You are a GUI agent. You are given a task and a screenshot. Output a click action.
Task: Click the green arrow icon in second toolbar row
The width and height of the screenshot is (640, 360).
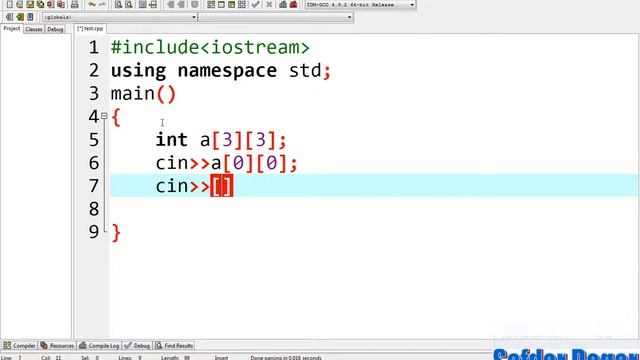[x=20, y=17]
